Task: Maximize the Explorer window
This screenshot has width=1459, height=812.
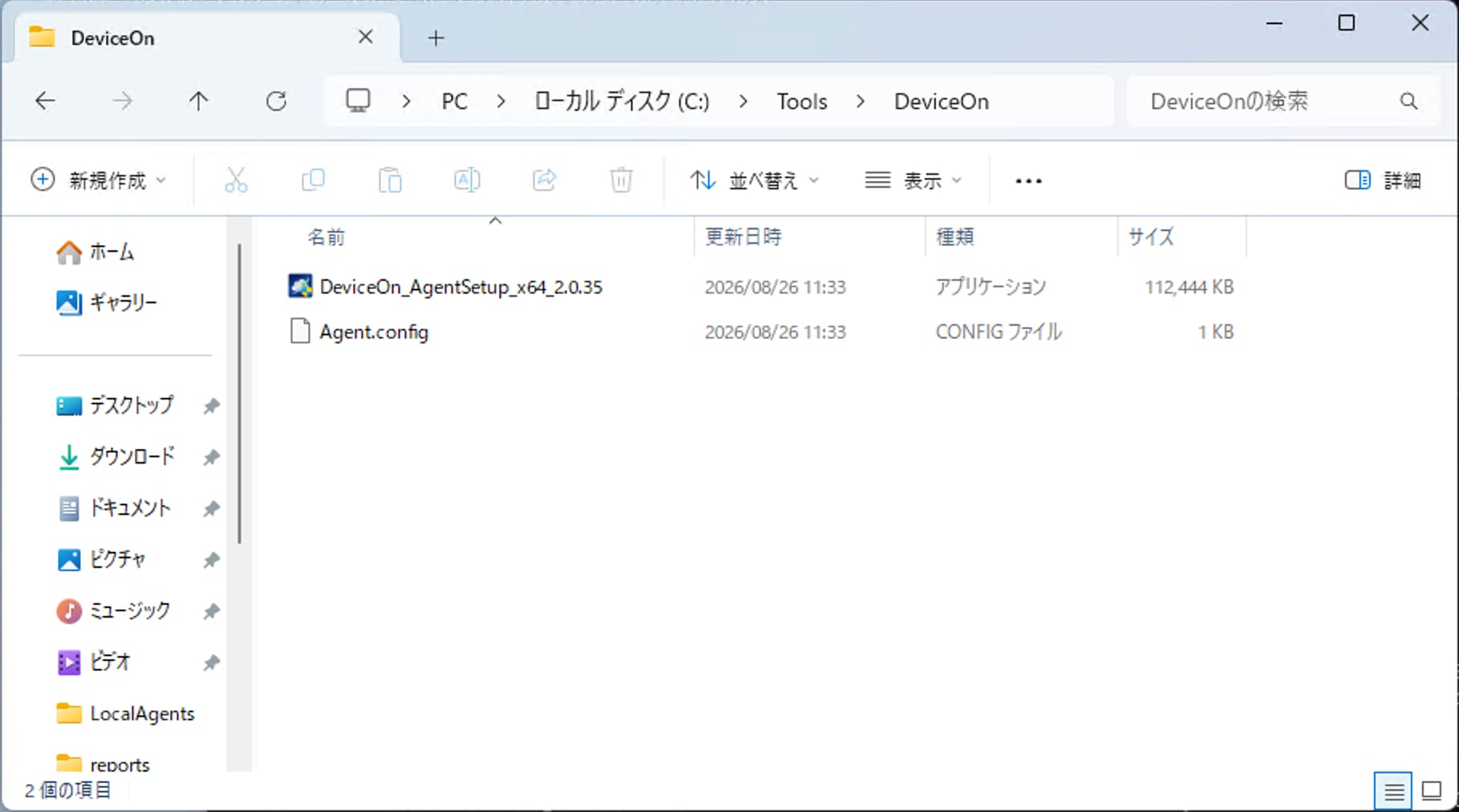Action: [x=1346, y=23]
